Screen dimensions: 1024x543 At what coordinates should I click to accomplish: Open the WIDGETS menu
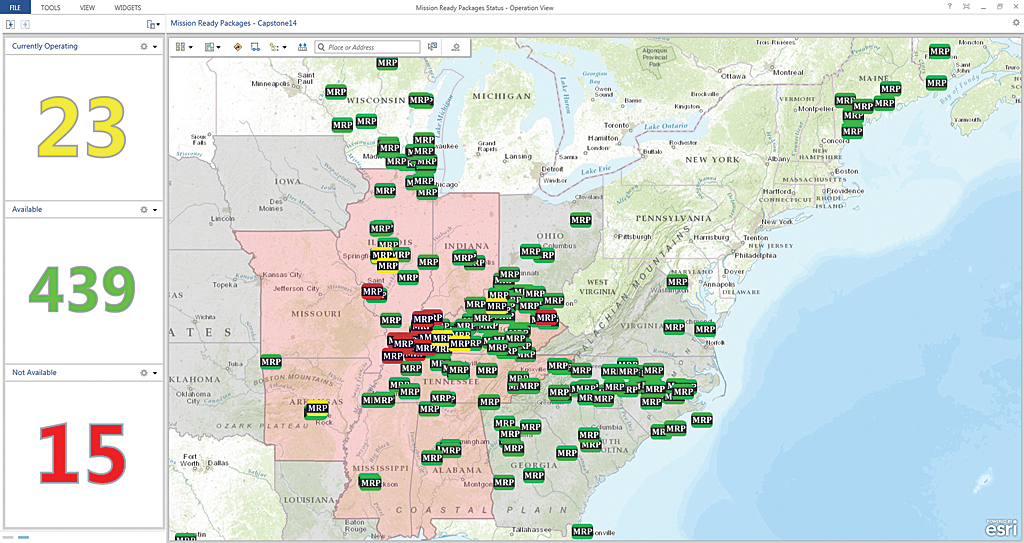pyautogui.click(x=127, y=8)
